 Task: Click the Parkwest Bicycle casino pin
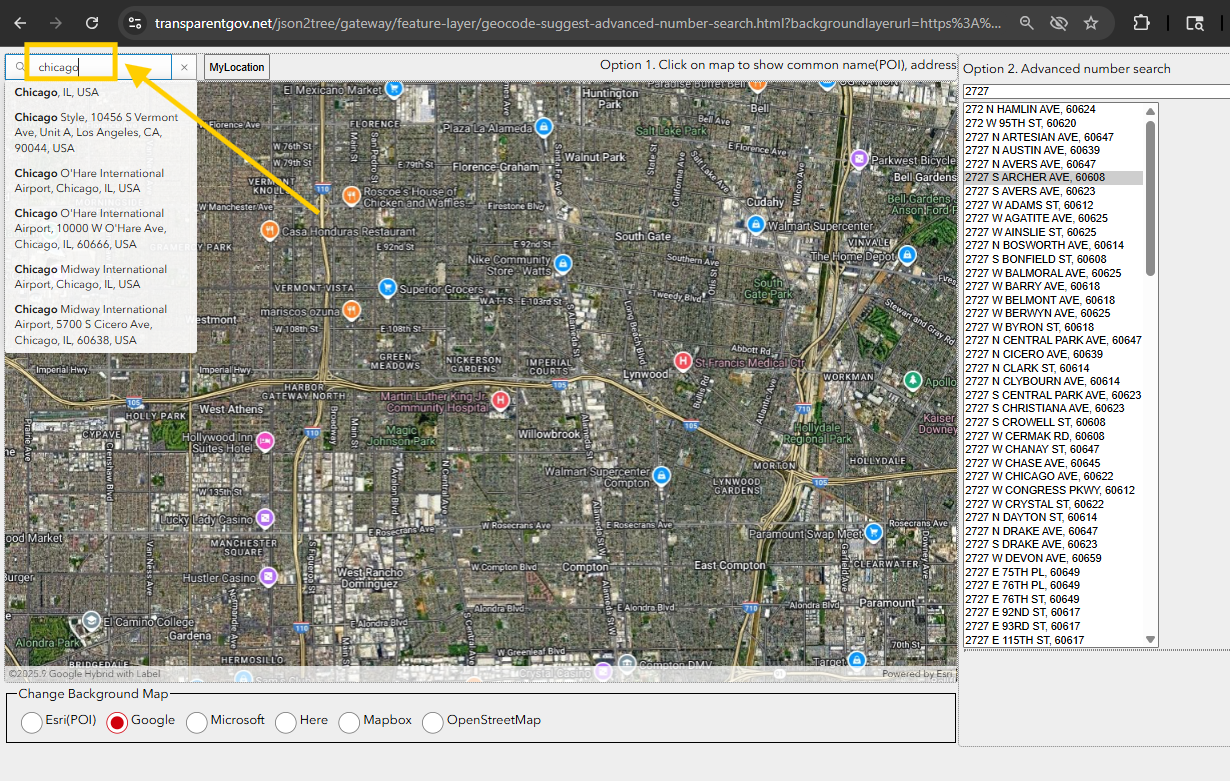click(x=859, y=158)
